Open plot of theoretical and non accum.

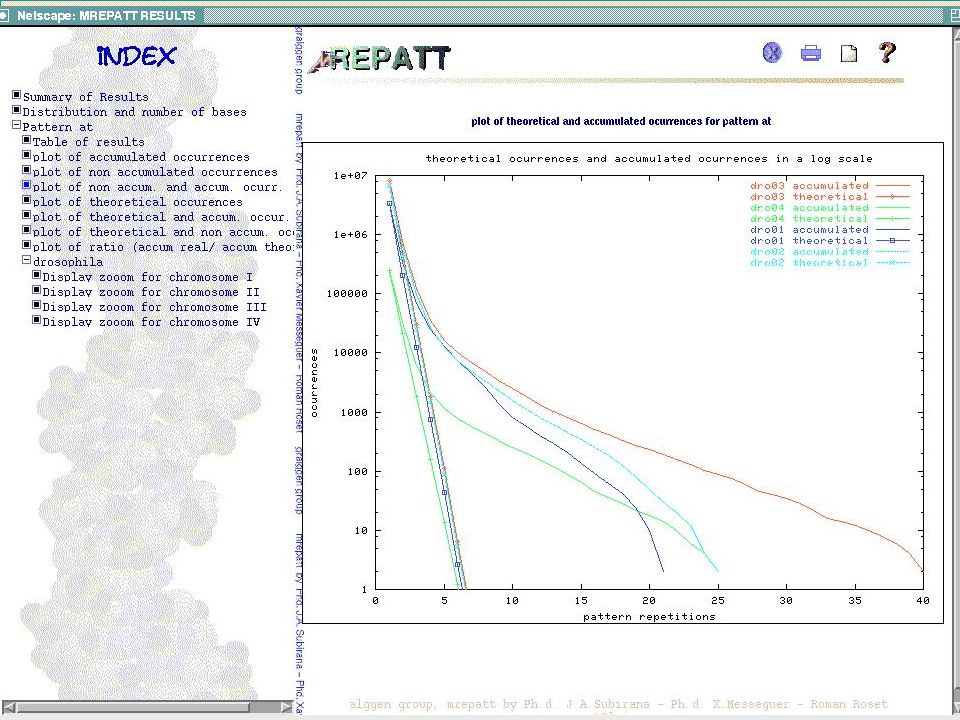click(x=163, y=232)
